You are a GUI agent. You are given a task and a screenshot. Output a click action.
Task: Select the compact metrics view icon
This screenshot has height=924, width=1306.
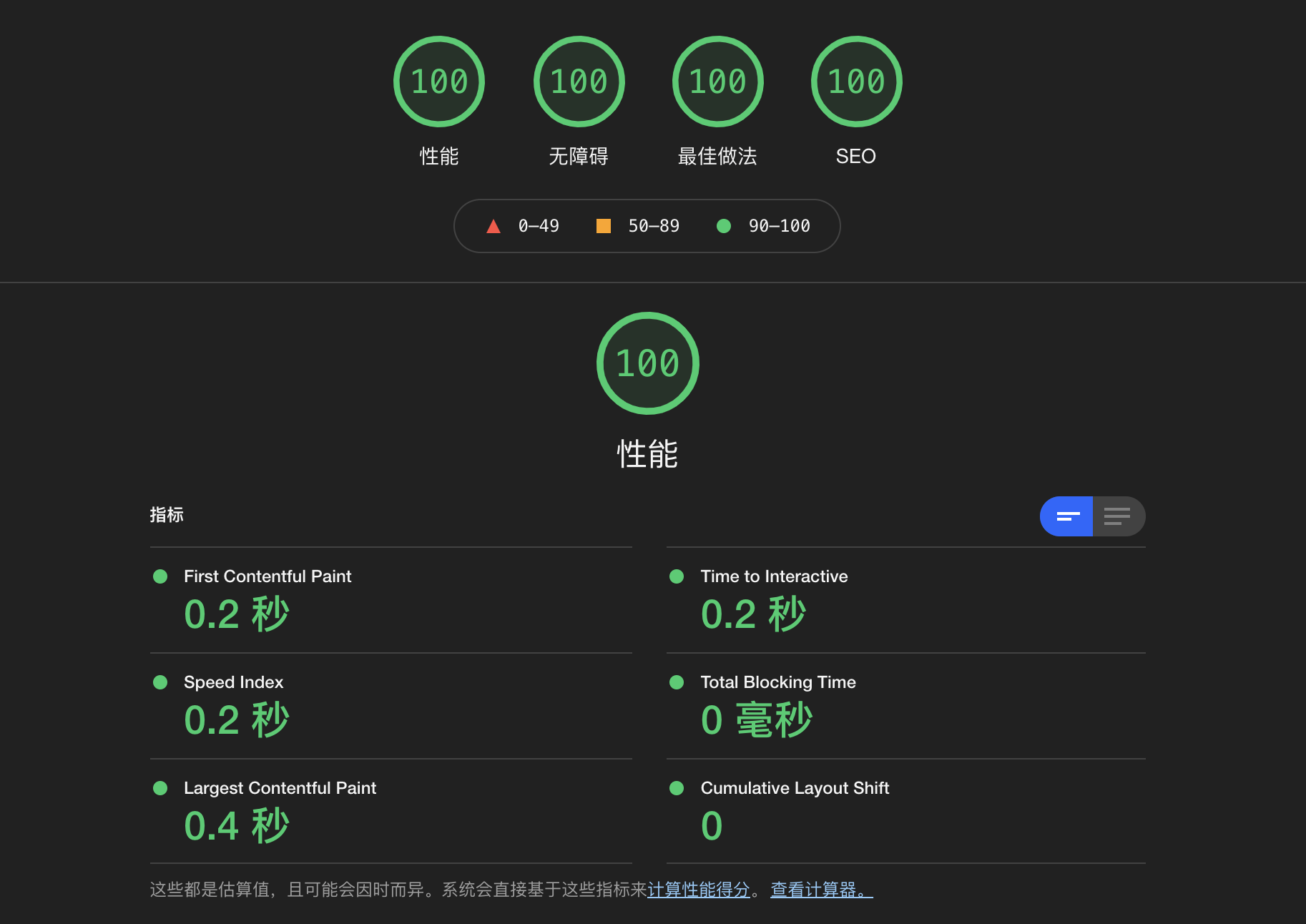[1067, 516]
